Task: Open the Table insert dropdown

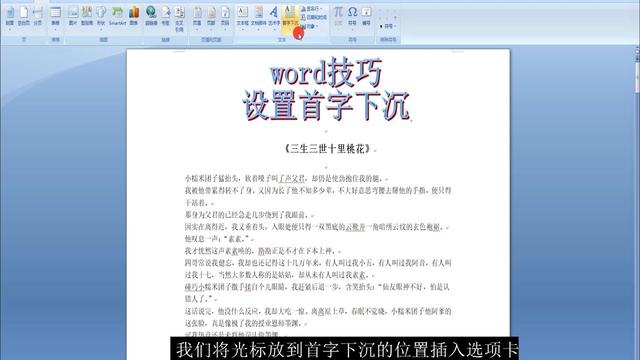Action: (56, 18)
